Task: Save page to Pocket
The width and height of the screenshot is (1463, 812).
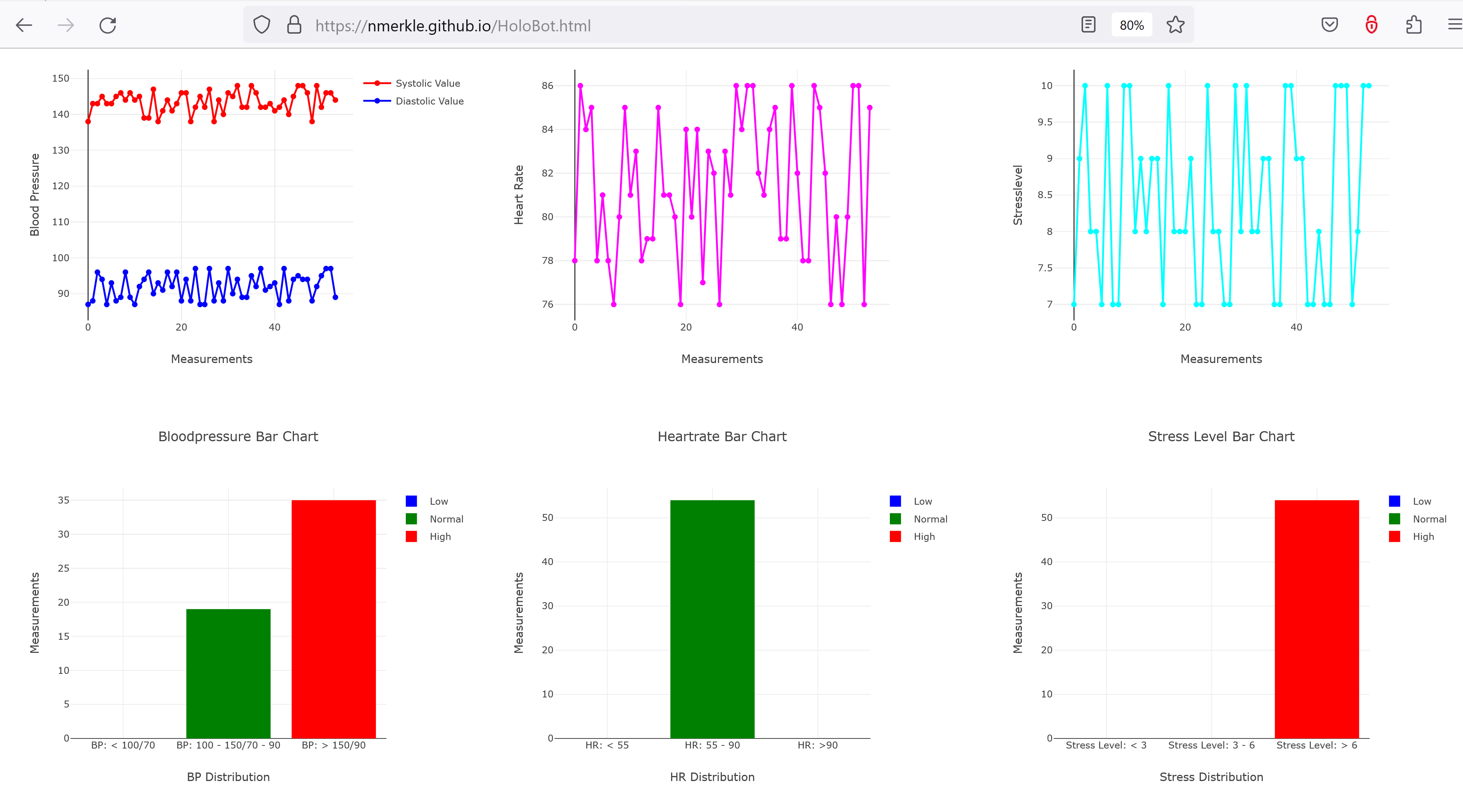Action: pyautogui.click(x=1329, y=25)
